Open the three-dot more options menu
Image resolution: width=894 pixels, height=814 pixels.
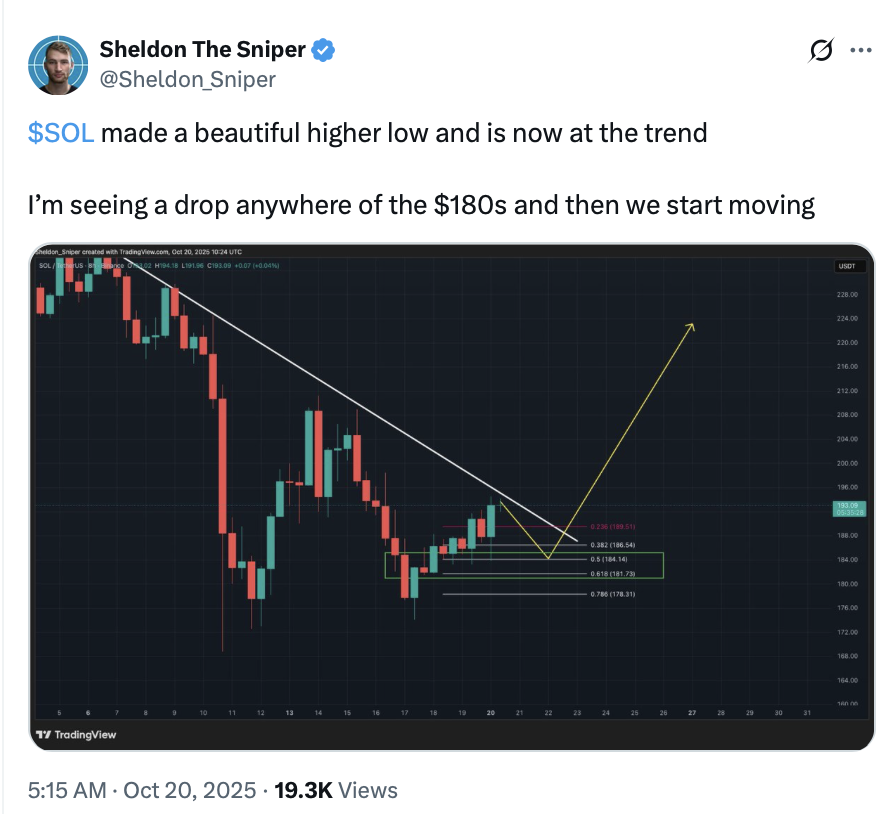click(x=860, y=51)
